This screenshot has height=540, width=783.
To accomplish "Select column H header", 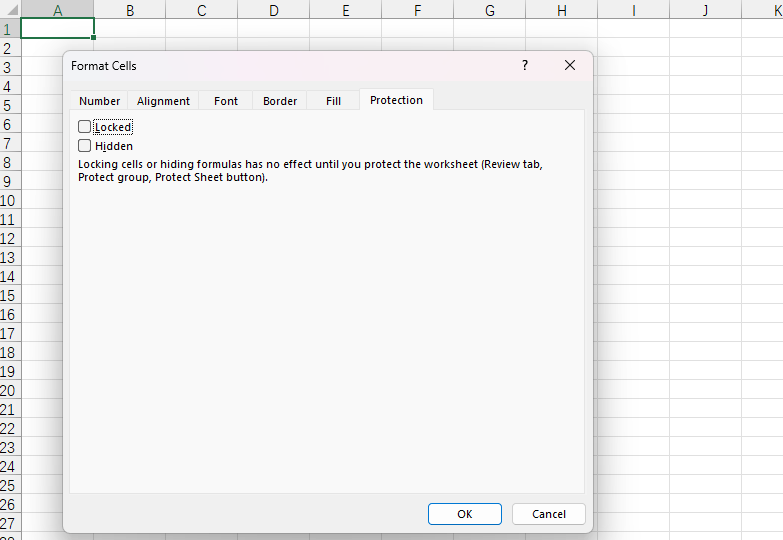I will point(562,10).
